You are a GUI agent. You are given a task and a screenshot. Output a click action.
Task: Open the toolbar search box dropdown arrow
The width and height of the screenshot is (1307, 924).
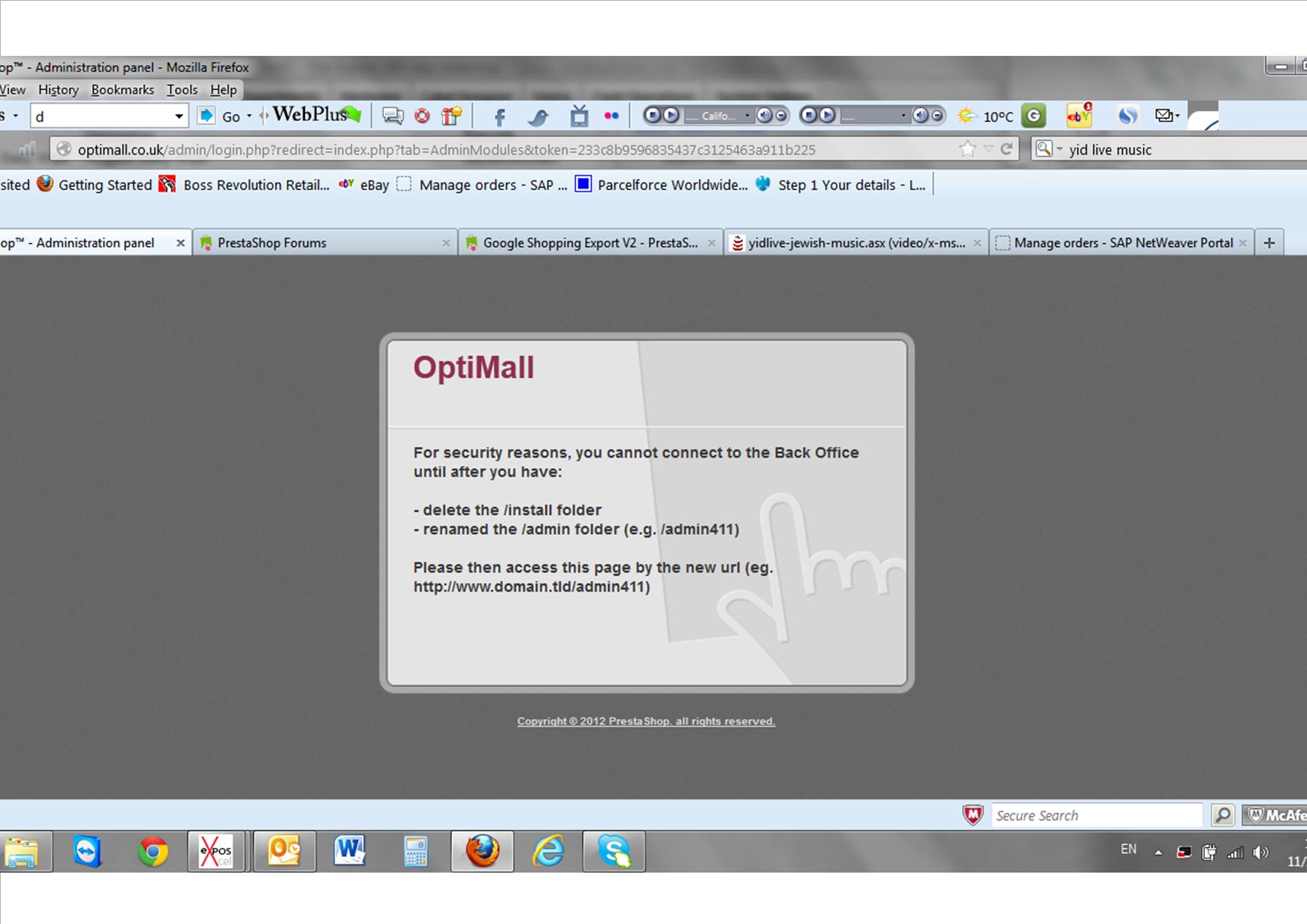click(179, 116)
